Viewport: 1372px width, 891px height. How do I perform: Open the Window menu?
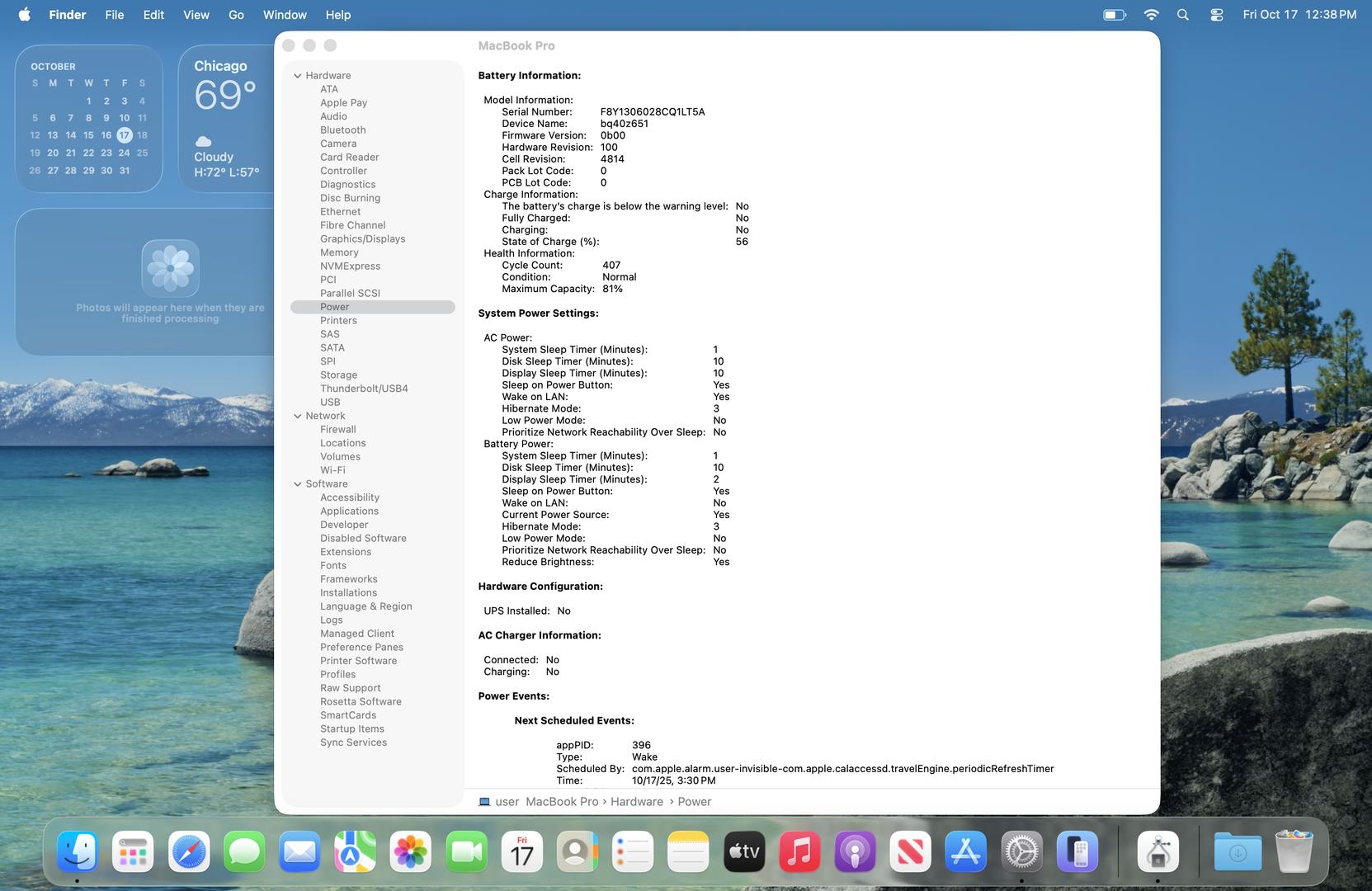pos(285,15)
